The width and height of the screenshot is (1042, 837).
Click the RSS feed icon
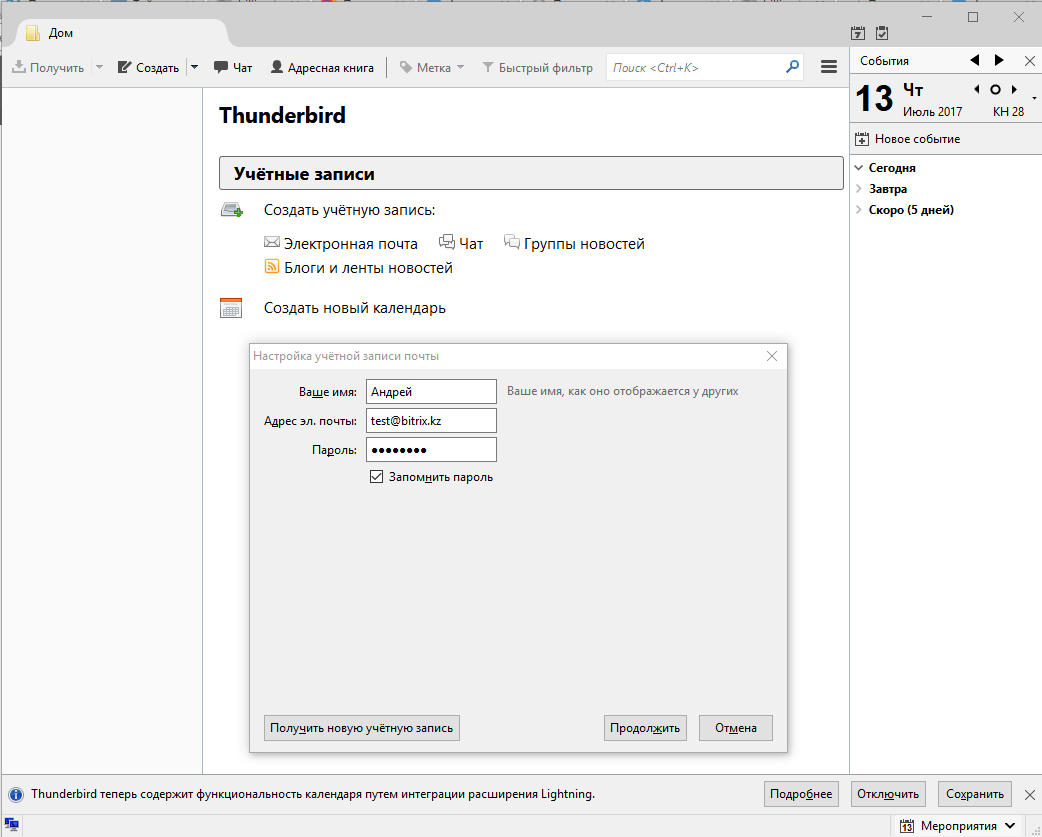[x=272, y=266]
